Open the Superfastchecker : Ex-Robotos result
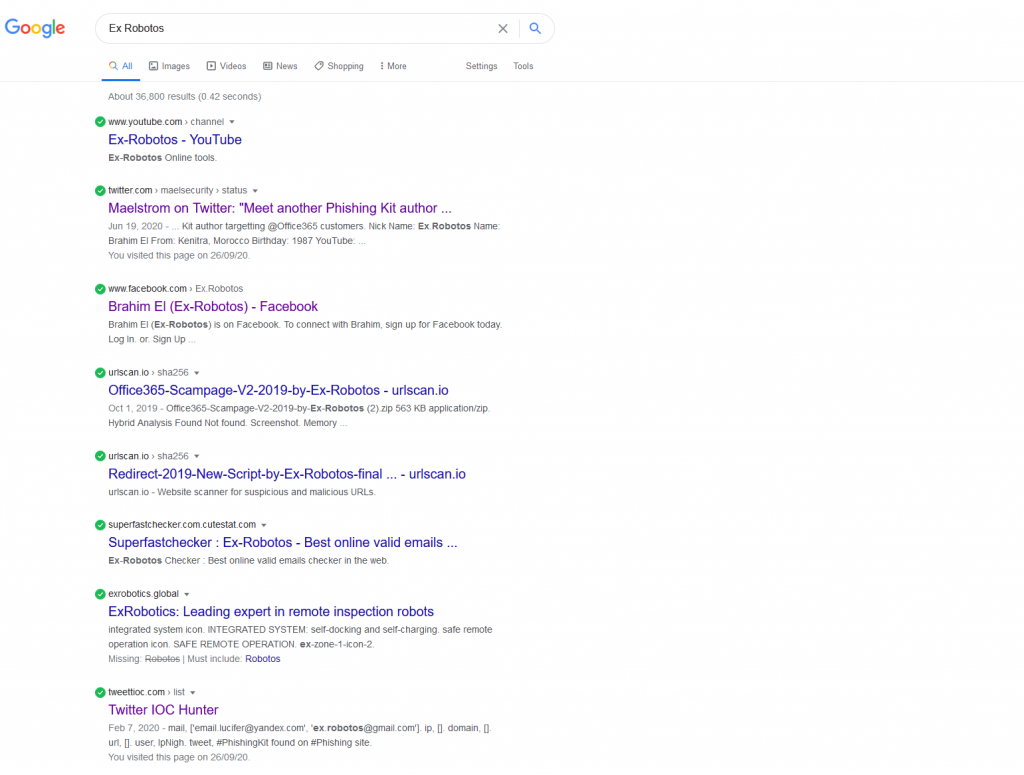Image resolution: width=1024 pixels, height=775 pixels. click(283, 543)
